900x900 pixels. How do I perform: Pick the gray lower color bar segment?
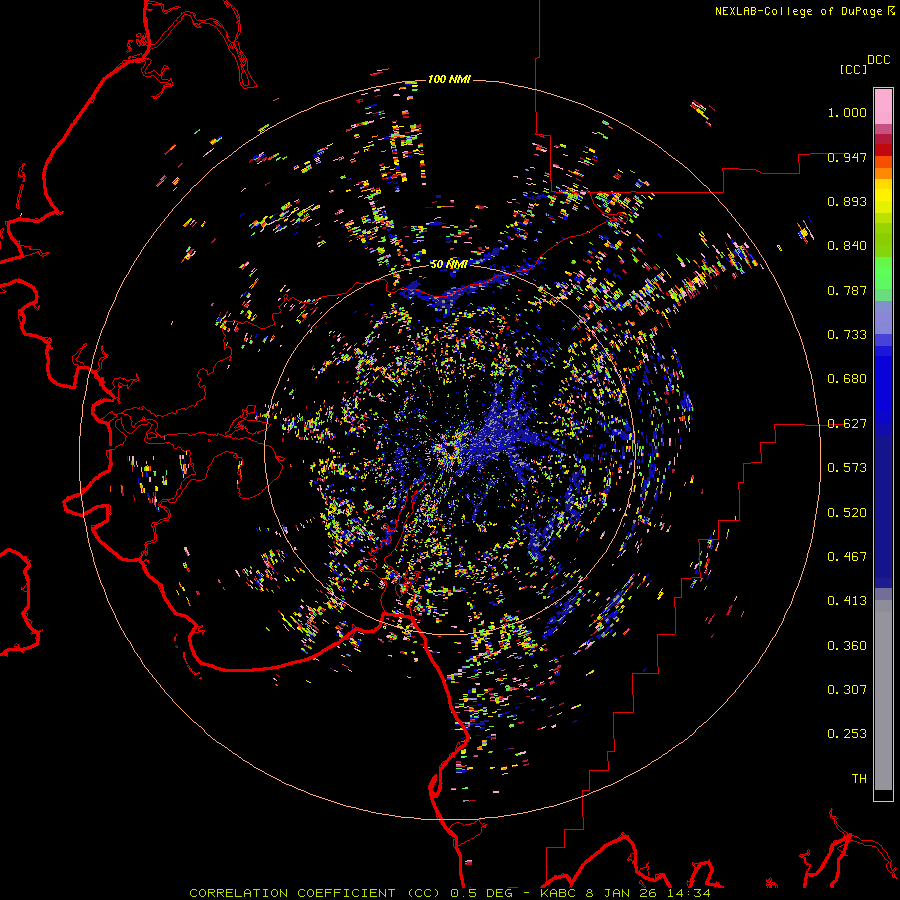click(x=883, y=695)
